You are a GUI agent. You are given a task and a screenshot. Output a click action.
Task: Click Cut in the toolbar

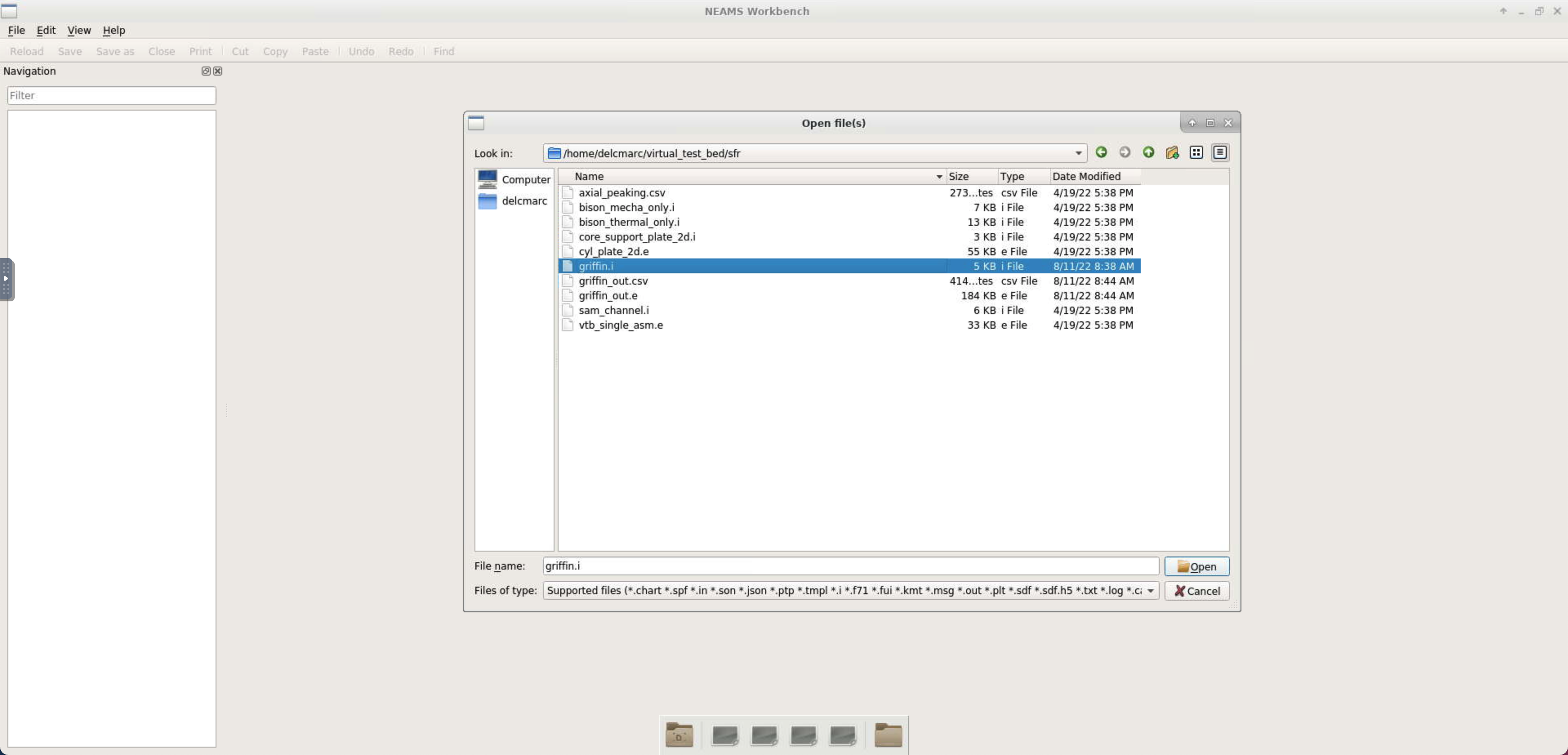[240, 51]
